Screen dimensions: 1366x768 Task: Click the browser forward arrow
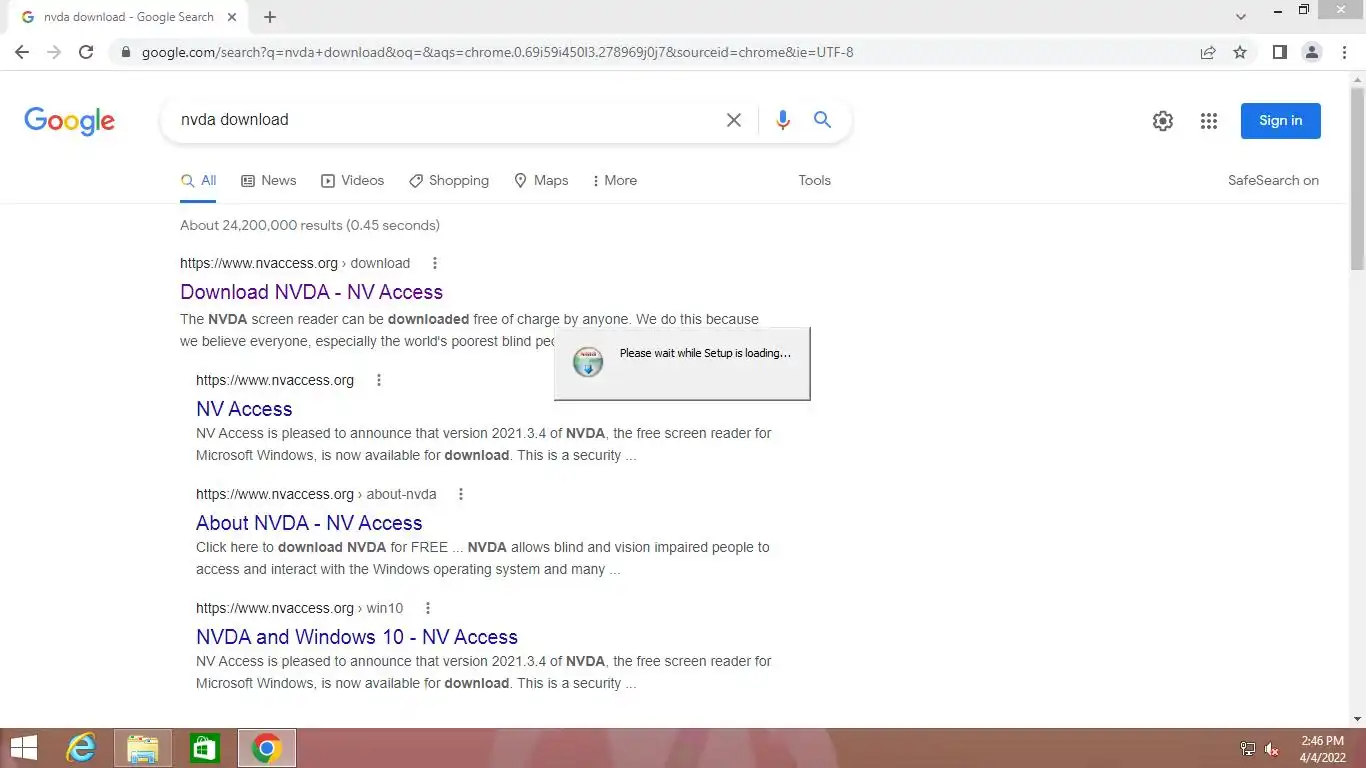pos(54,52)
